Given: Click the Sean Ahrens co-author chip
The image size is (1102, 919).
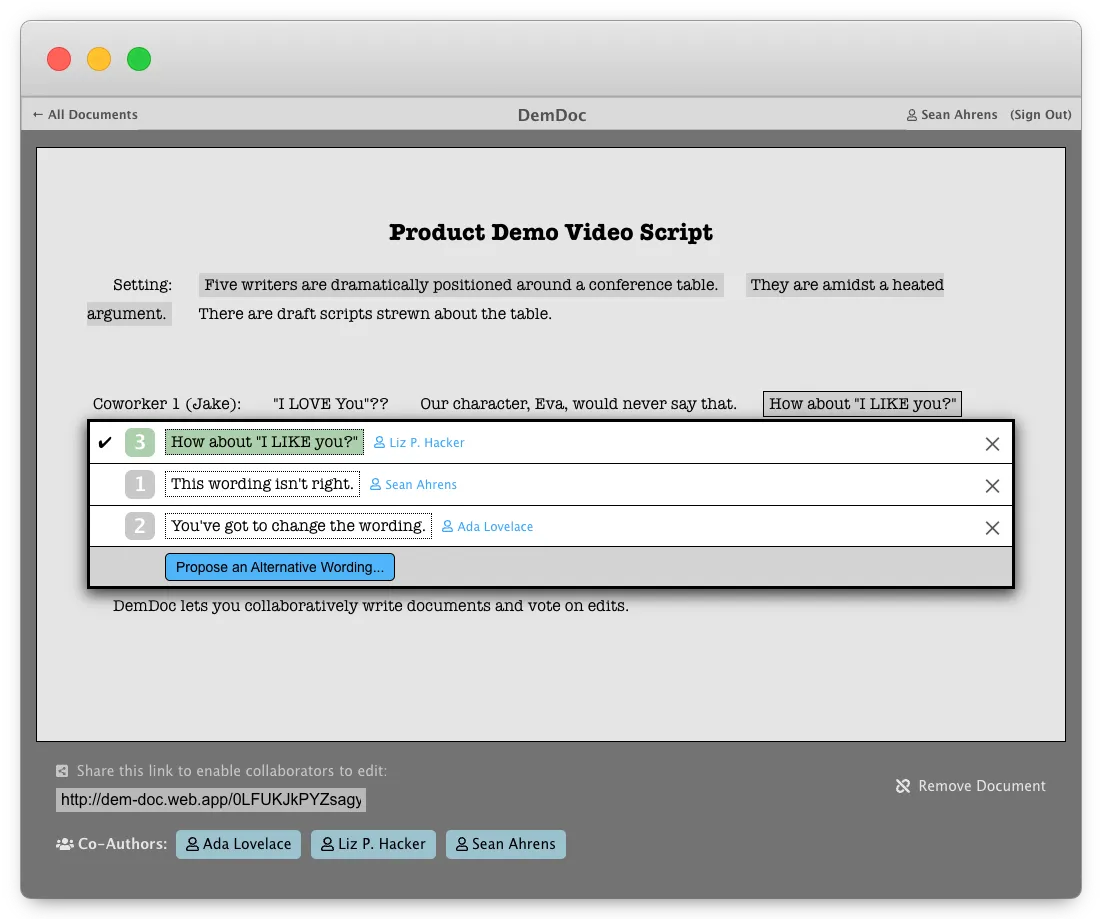Looking at the screenshot, I should click(x=505, y=844).
